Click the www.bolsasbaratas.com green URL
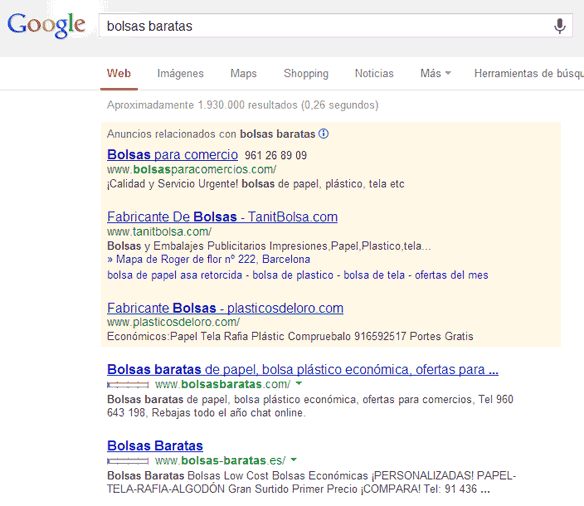 click(x=223, y=384)
